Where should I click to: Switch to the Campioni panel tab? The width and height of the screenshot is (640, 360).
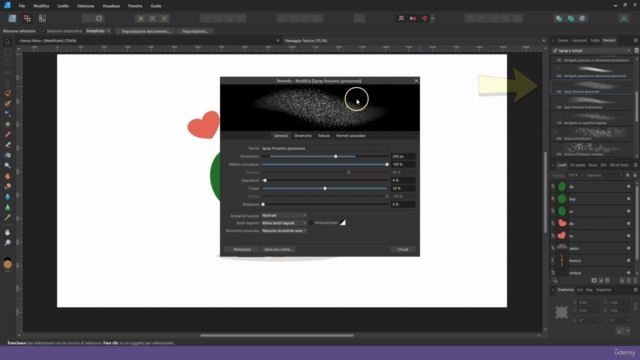coord(579,40)
